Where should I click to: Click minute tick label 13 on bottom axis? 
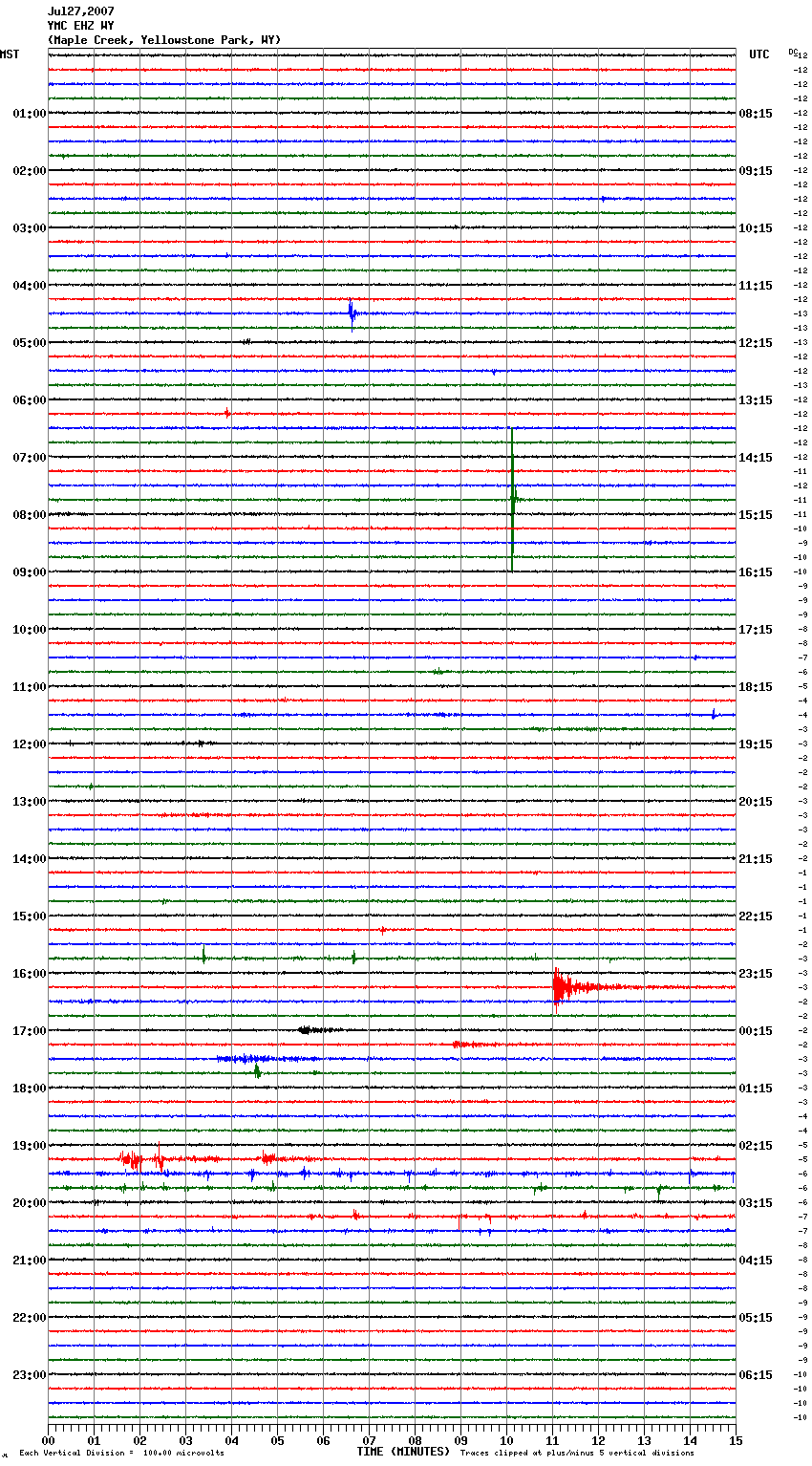[644, 1440]
